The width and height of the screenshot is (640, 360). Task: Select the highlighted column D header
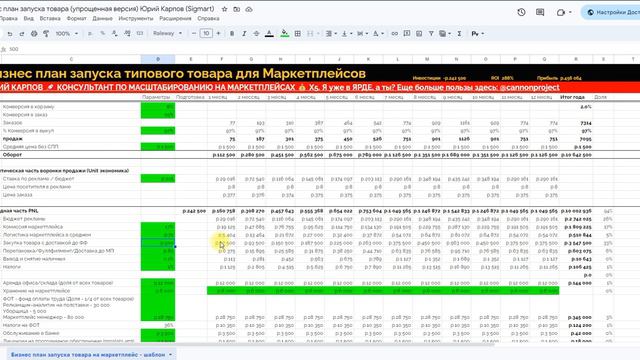pos(158,59)
